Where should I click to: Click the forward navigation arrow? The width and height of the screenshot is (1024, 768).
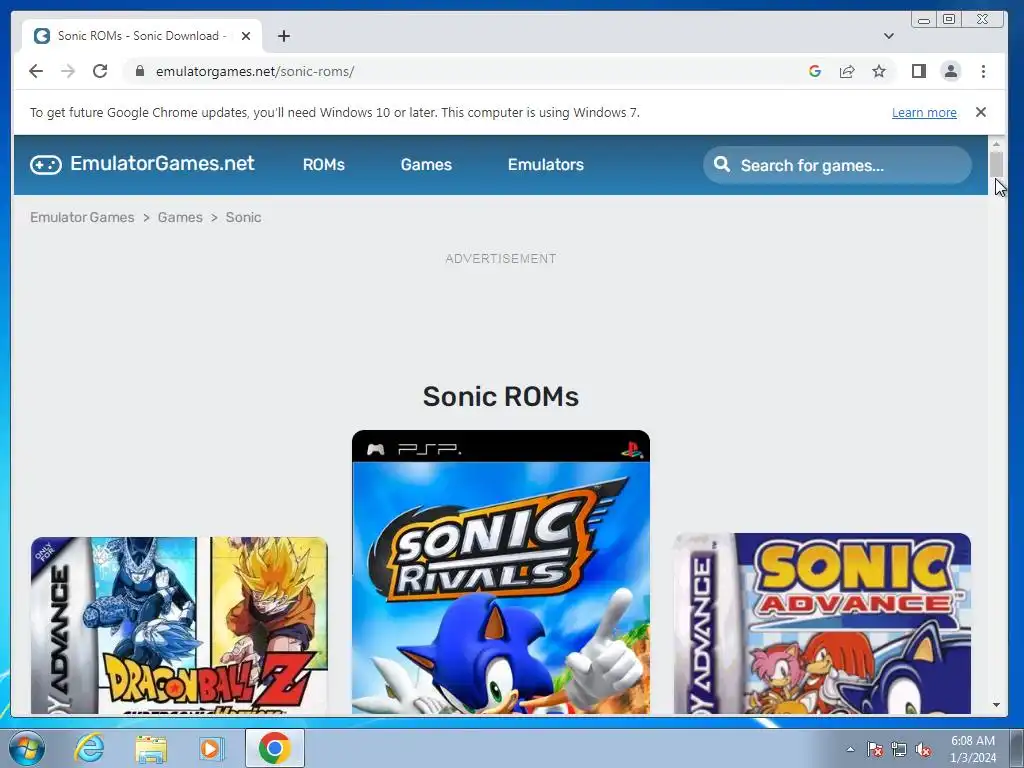68,71
